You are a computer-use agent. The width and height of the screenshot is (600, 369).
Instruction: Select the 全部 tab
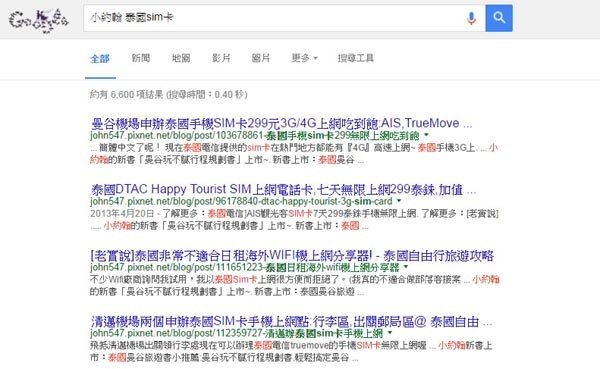100,59
